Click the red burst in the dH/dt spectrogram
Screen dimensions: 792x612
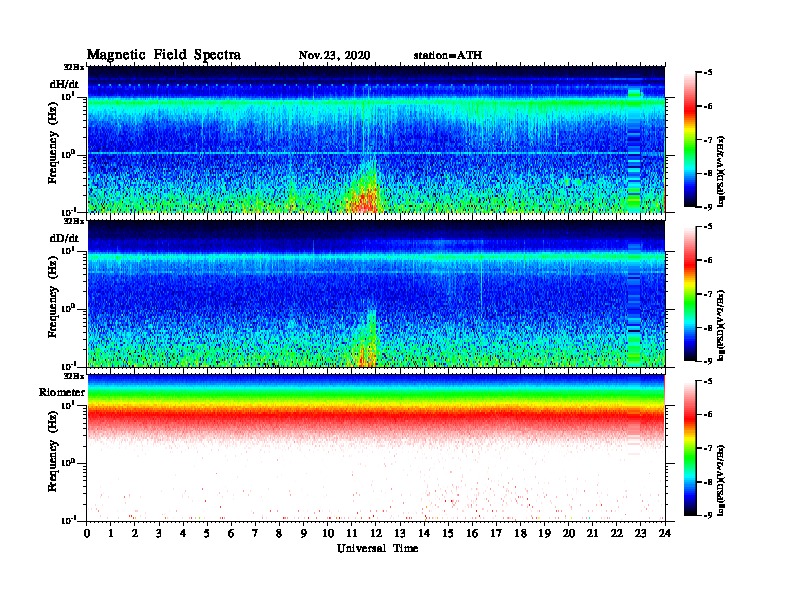(x=363, y=202)
